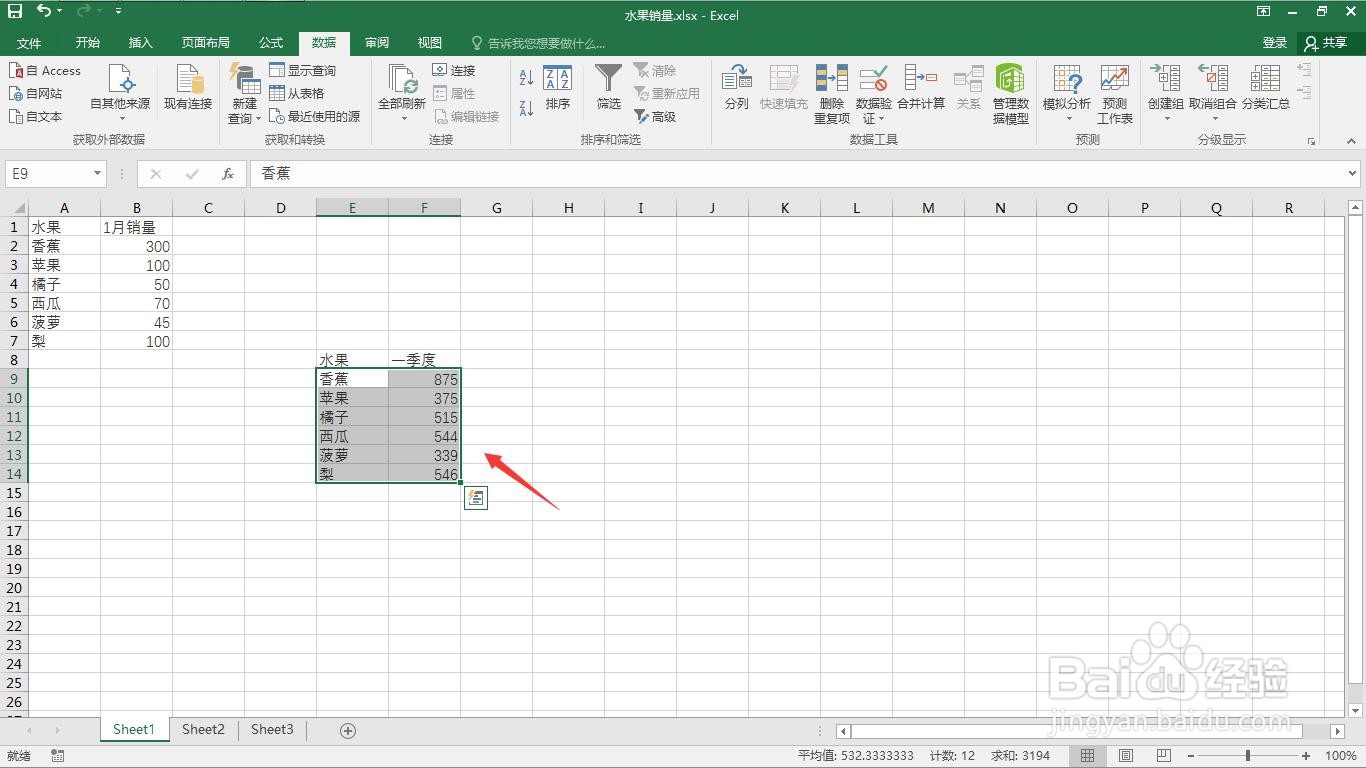
Task: Expand the Ungroup (取消组合) dropdown
Action: pyautogui.click(x=1213, y=111)
